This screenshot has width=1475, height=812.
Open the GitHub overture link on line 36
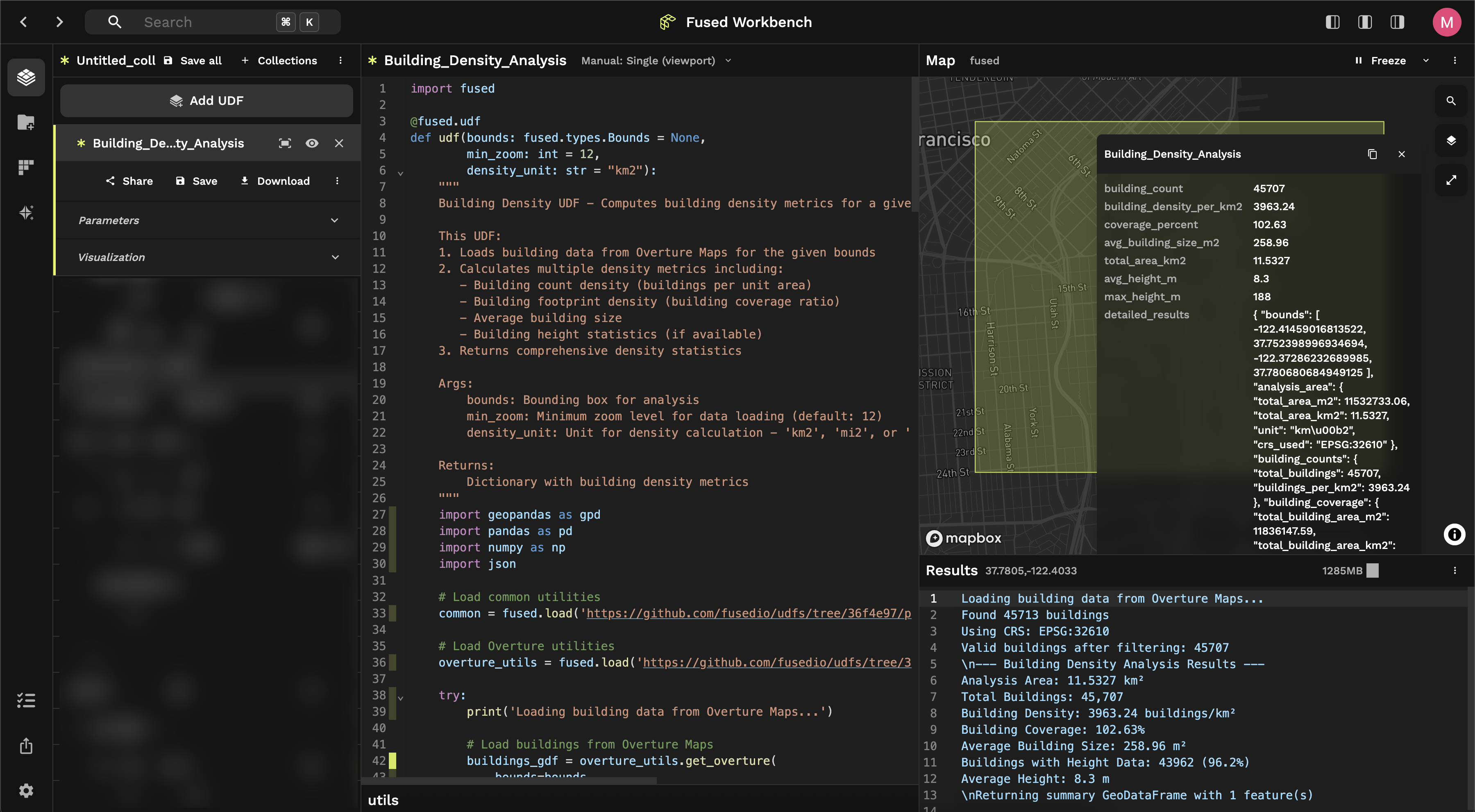coord(777,662)
